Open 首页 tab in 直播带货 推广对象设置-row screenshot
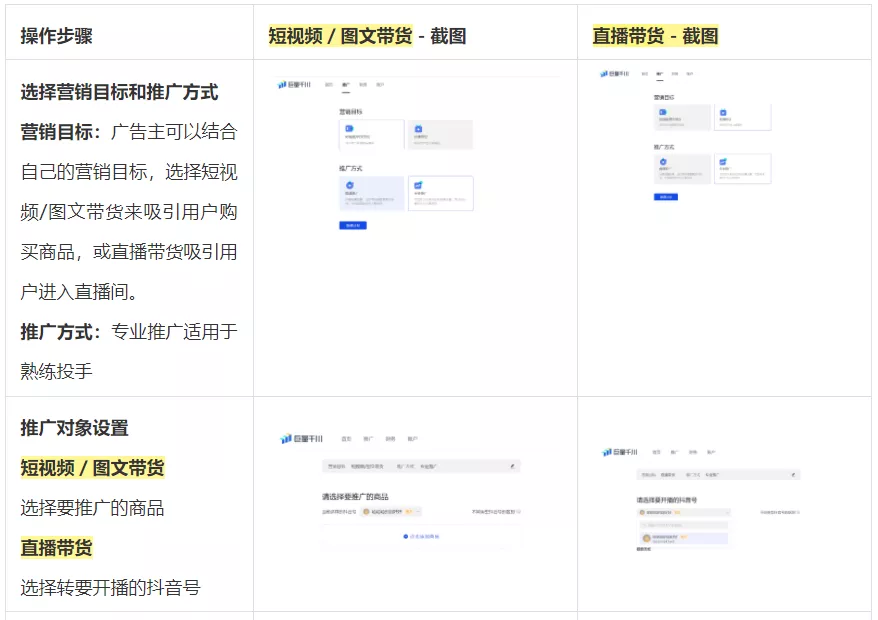Screen dimensions: 878x620 (x=657, y=452)
